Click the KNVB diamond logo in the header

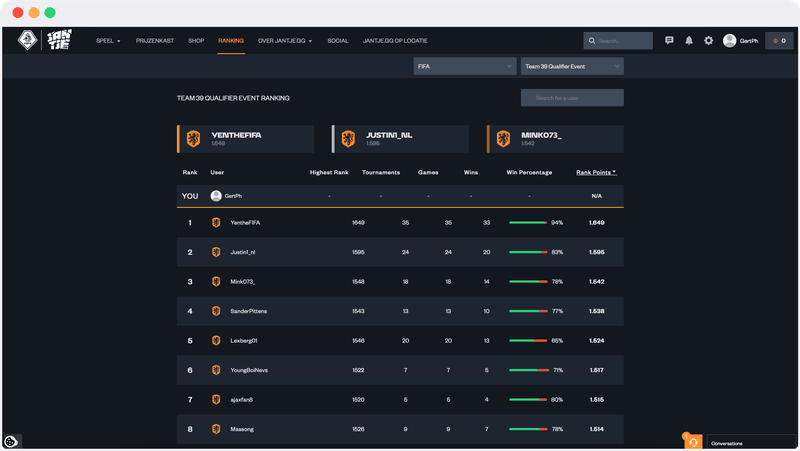pos(28,40)
